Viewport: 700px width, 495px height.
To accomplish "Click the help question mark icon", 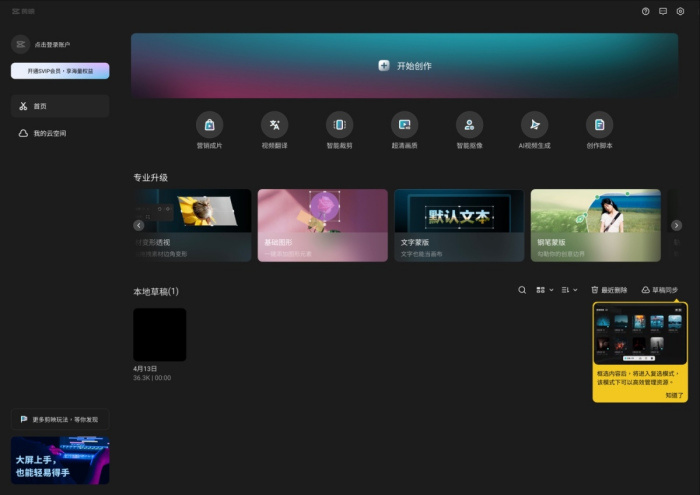I will (x=646, y=12).
